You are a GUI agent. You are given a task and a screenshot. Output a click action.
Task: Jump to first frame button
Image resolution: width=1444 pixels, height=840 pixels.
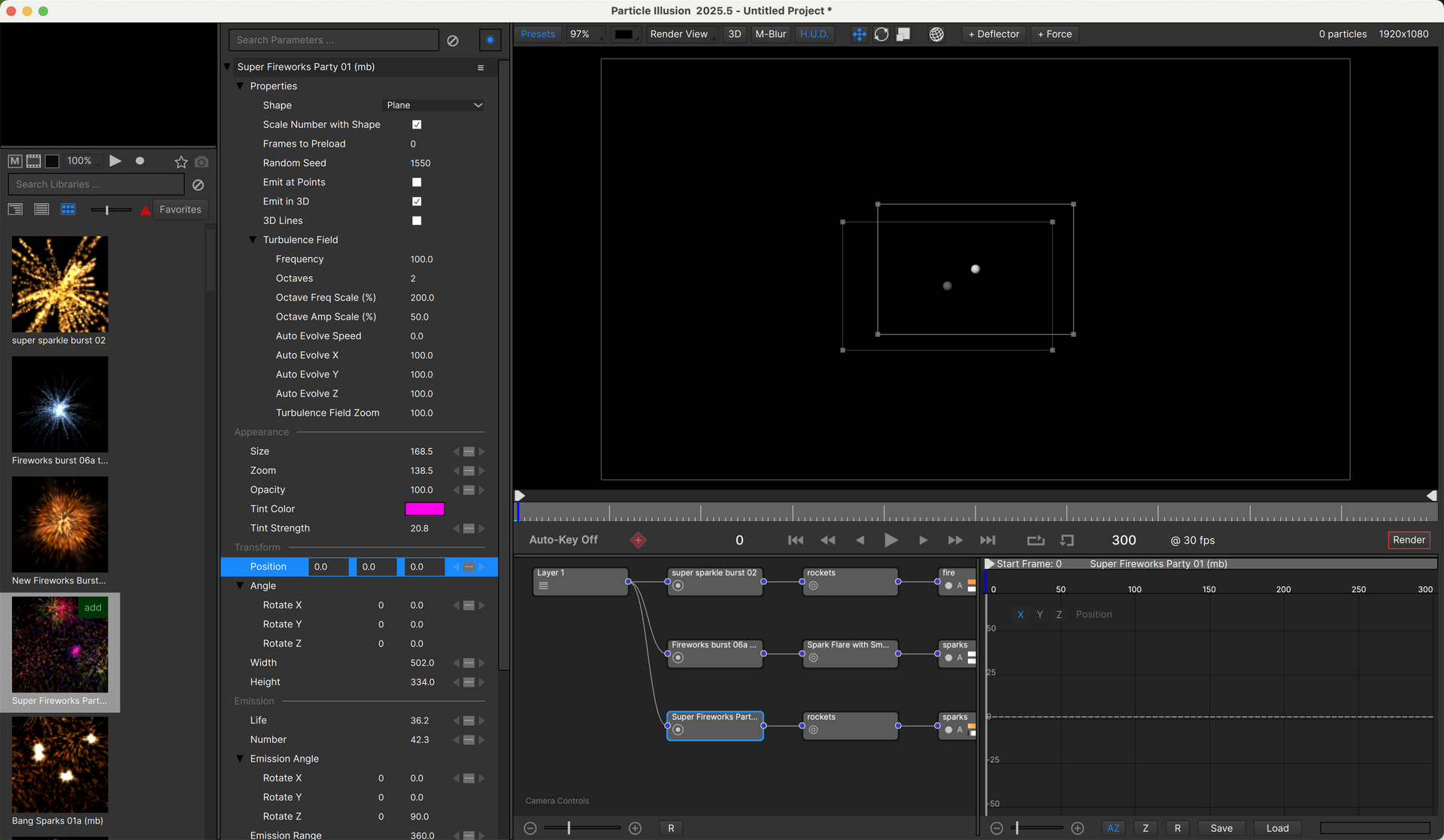795,540
